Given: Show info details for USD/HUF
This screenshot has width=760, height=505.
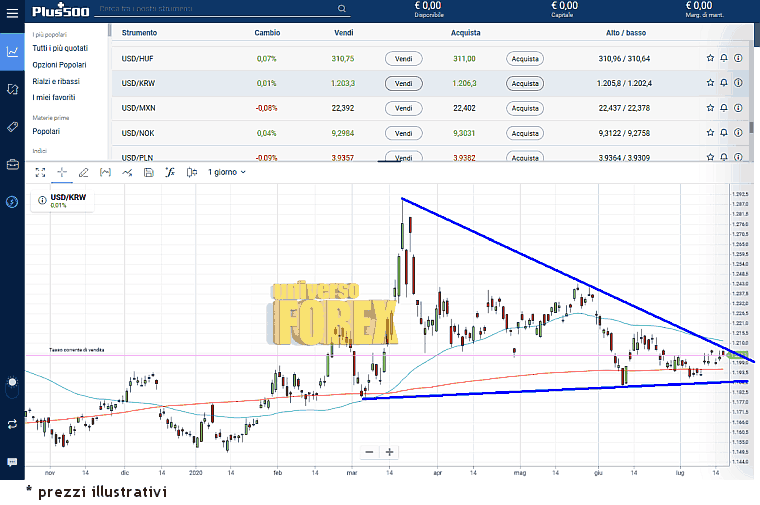Looking at the screenshot, I should coord(738,58).
